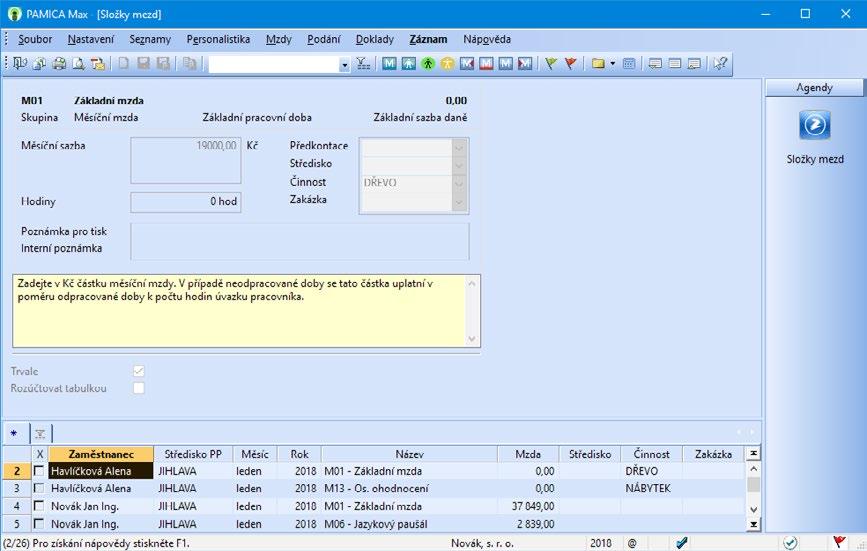Click the filter funnel icon after the combo box

pos(363,64)
